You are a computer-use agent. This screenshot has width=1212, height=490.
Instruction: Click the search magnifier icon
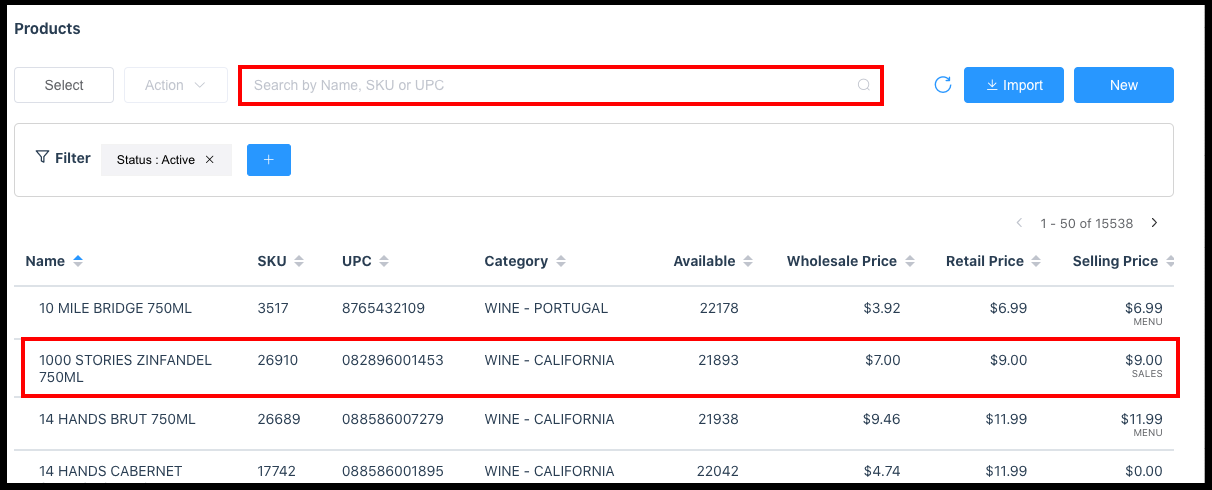[864, 85]
